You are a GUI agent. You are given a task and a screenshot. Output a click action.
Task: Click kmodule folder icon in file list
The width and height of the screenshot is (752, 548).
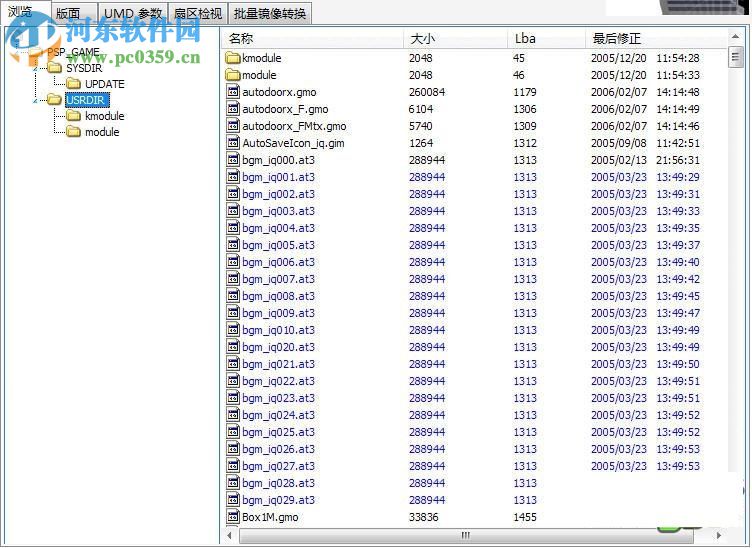[233, 58]
